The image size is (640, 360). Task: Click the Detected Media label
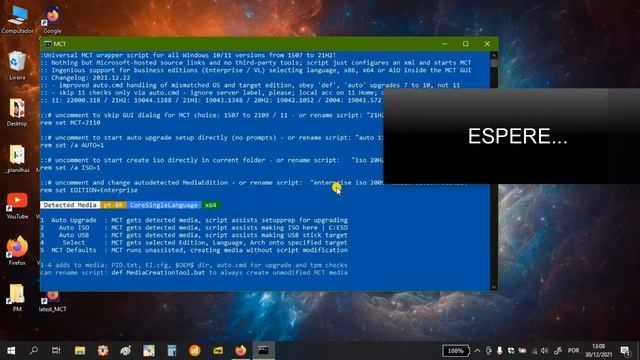coord(70,205)
